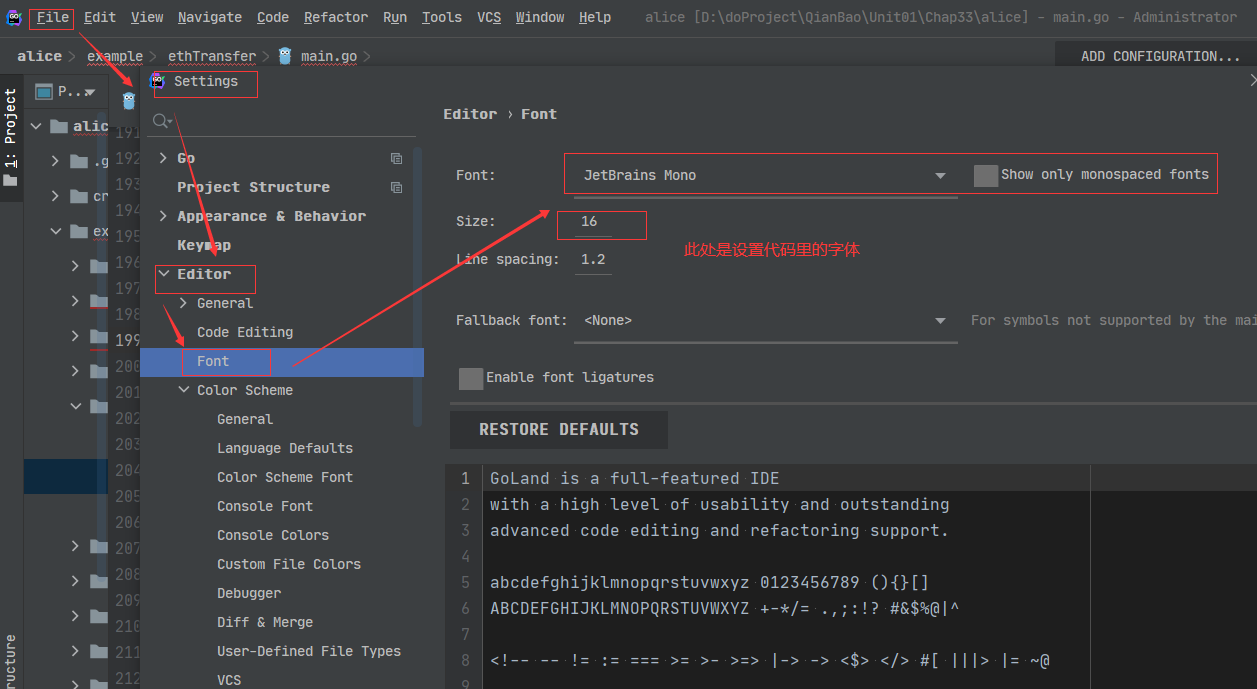This screenshot has height=689, width=1257.
Task: Click the .g folder icon in project tree
Action: (x=79, y=162)
